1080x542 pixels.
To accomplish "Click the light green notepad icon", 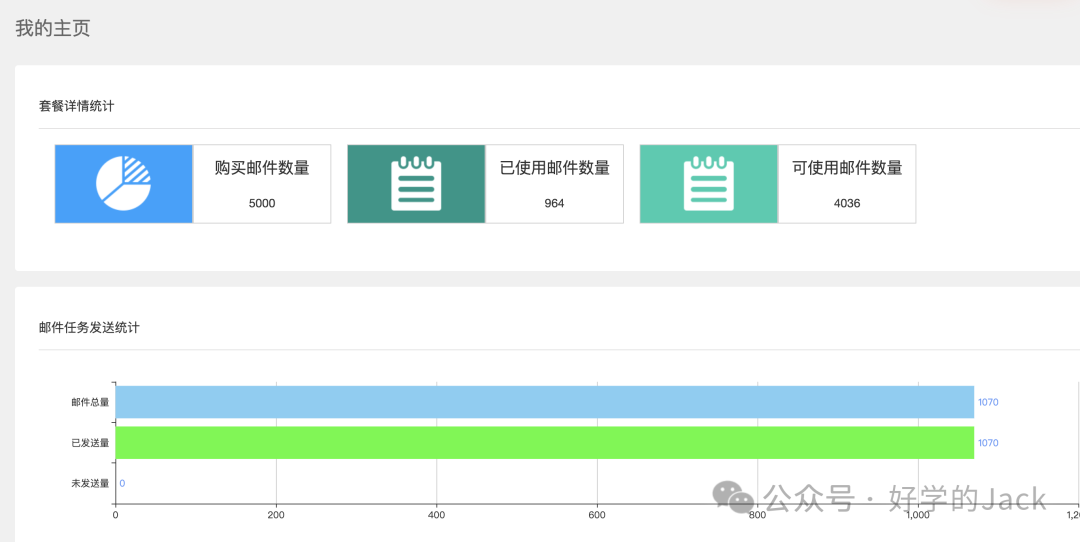I will (x=709, y=183).
